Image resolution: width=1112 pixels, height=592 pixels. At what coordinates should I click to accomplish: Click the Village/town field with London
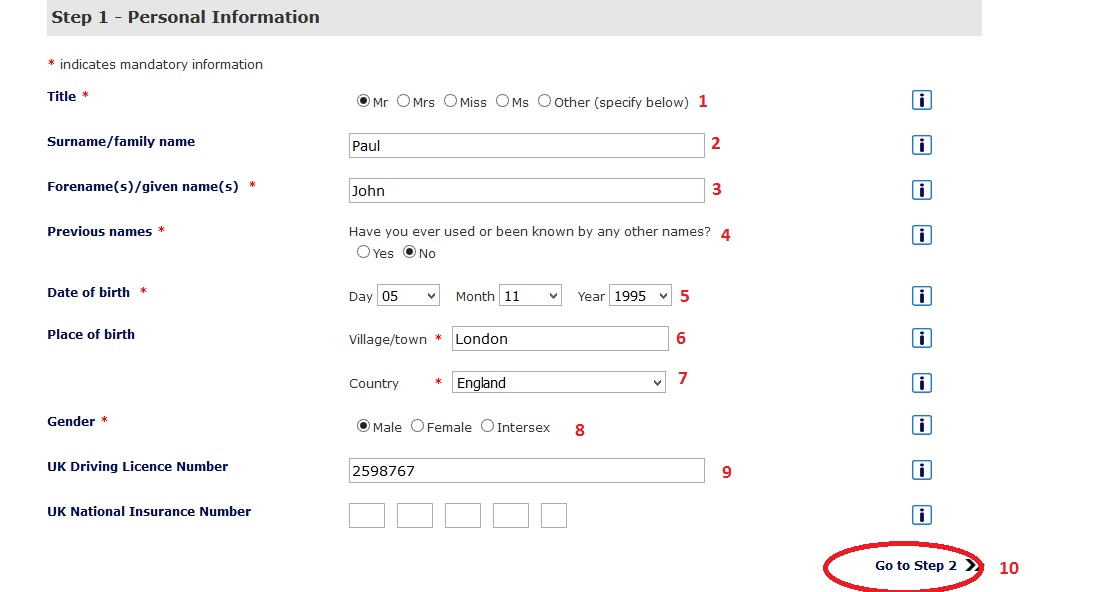[560, 339]
